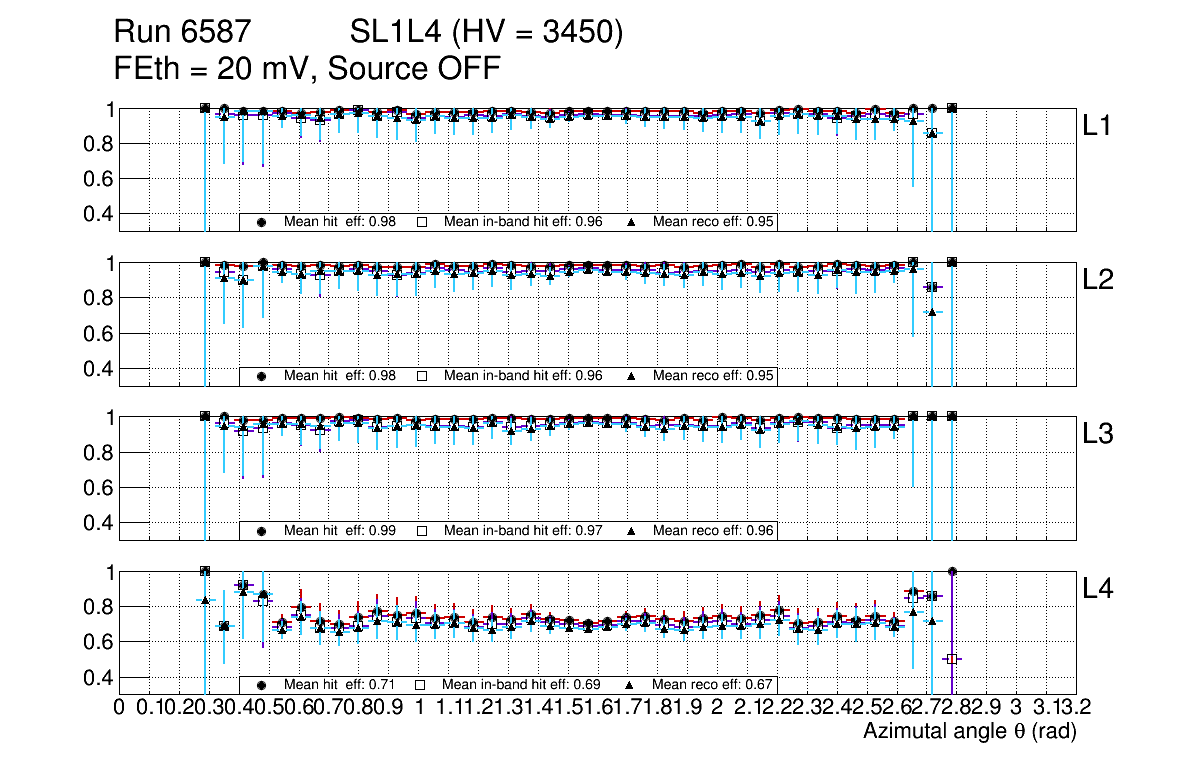Click the L4 legend filled circle marker
Viewport: 1196px width, 772px height.
pyautogui.click(x=261, y=685)
